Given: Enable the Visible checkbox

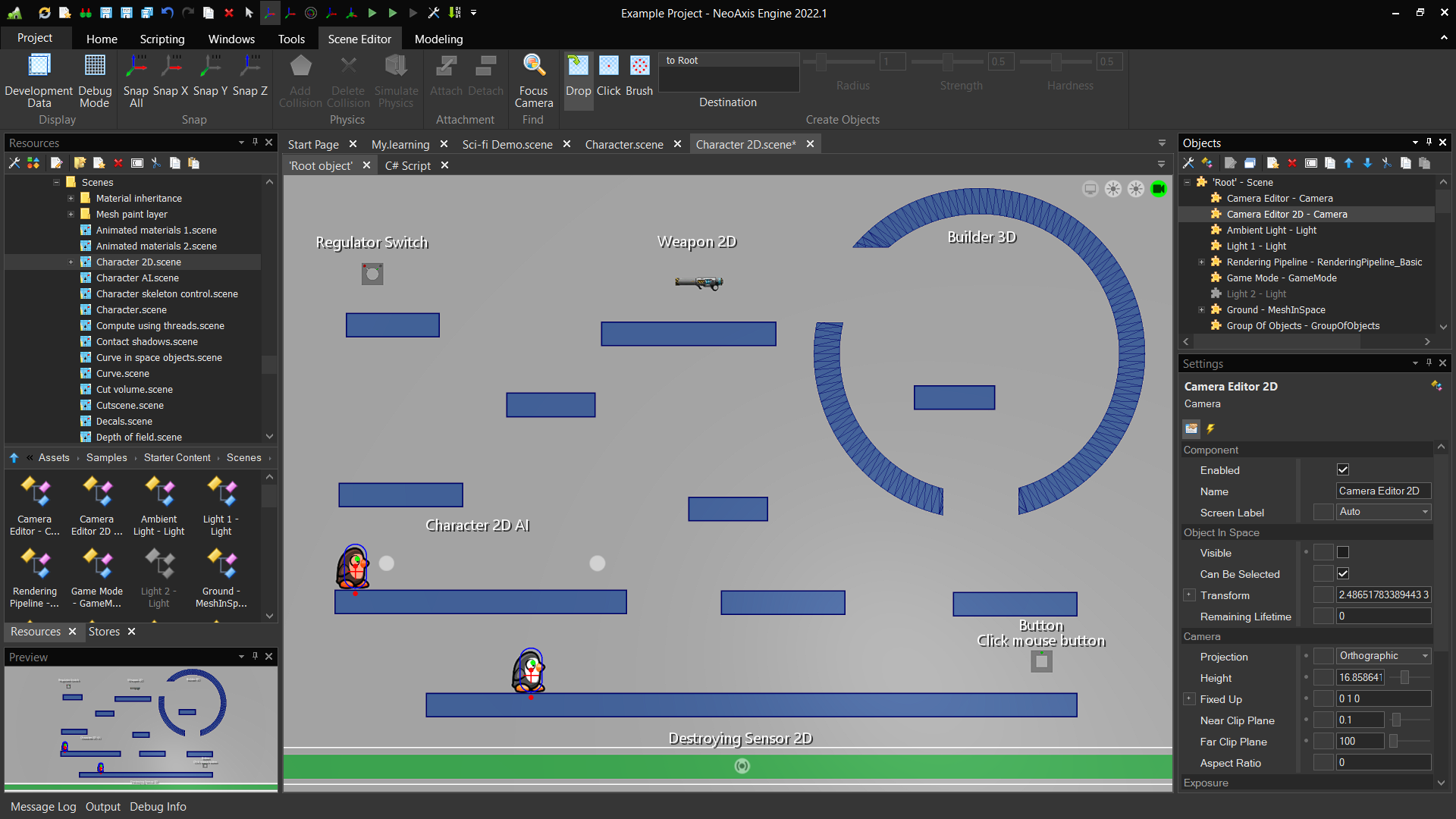Looking at the screenshot, I should (1343, 553).
